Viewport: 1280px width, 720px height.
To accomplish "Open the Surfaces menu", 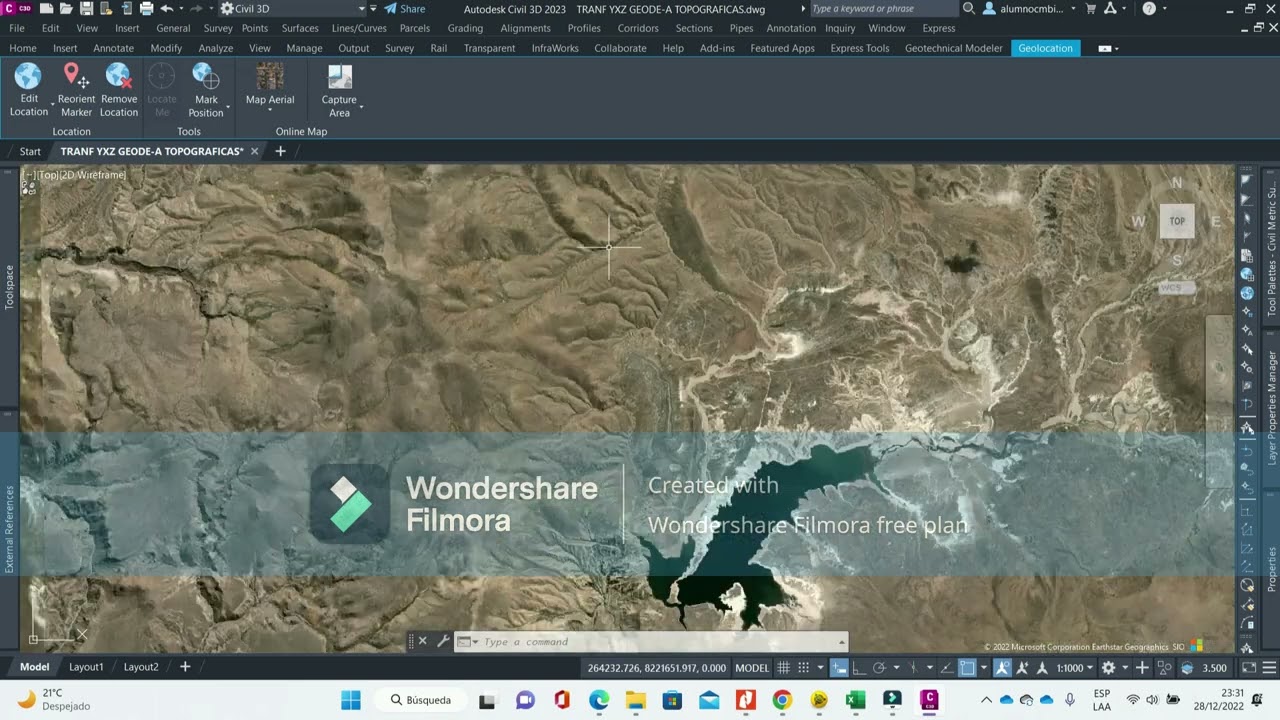I will (300, 28).
